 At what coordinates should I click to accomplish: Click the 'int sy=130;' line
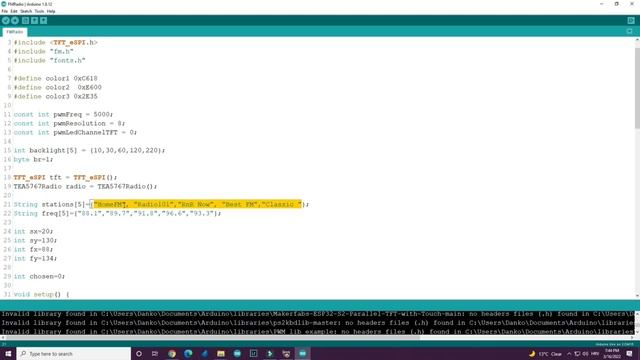click(36, 240)
